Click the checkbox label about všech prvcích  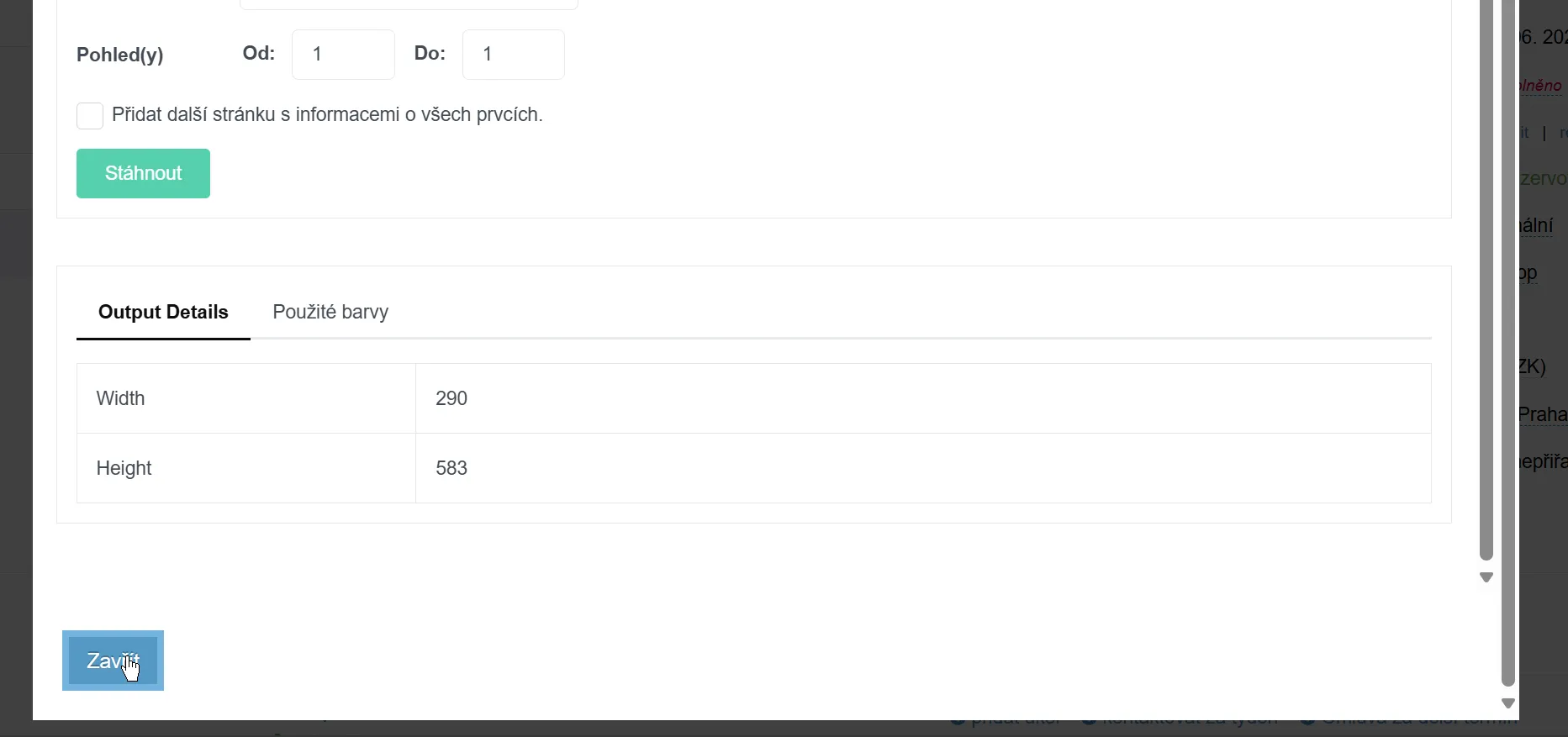coord(327,115)
